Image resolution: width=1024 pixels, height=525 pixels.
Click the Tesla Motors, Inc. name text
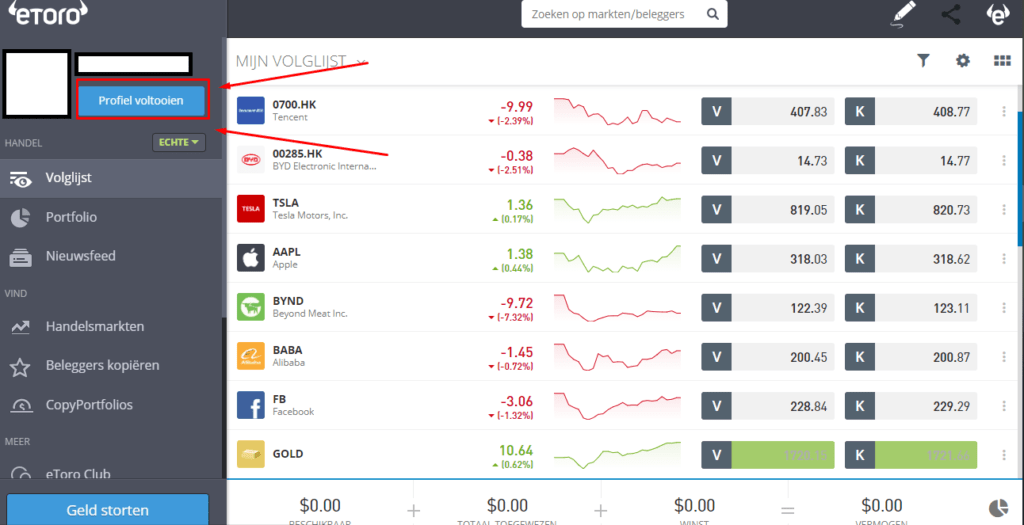tap(310, 215)
